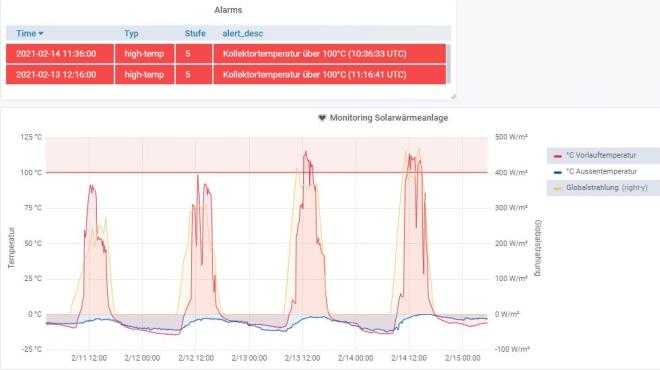660x370 pixels.
Task: Select the 2021-02-14 11:36:00 time cell
Action: [x=60, y=54]
